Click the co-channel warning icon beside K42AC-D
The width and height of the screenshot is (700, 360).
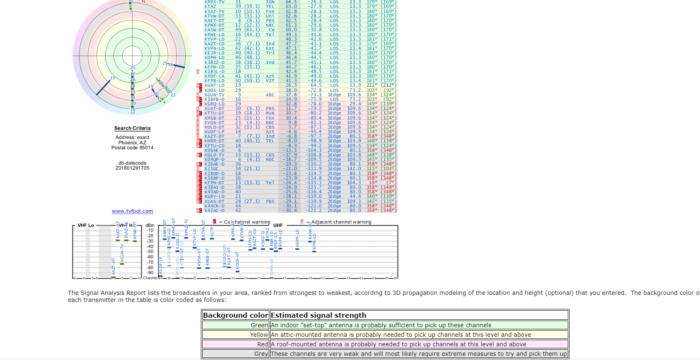click(200, 210)
